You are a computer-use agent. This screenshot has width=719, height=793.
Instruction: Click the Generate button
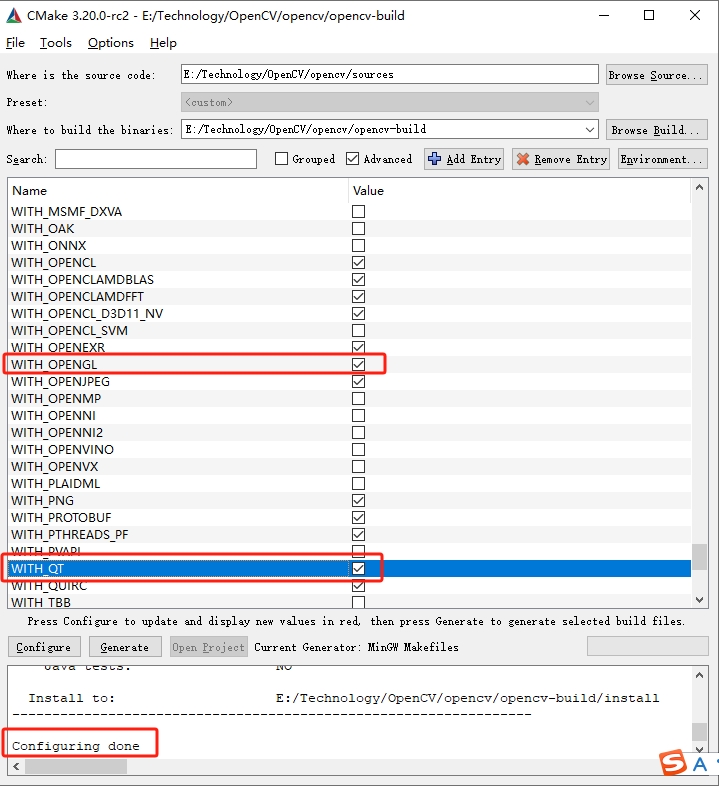(125, 647)
